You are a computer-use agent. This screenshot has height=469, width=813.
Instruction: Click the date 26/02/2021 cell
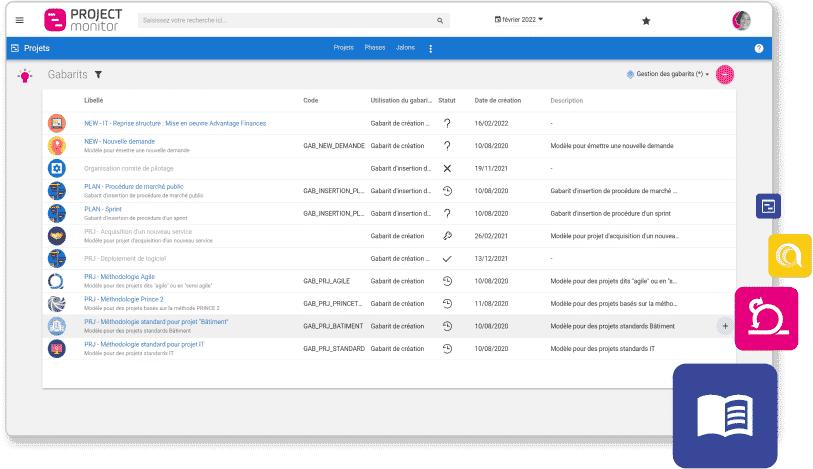491,236
